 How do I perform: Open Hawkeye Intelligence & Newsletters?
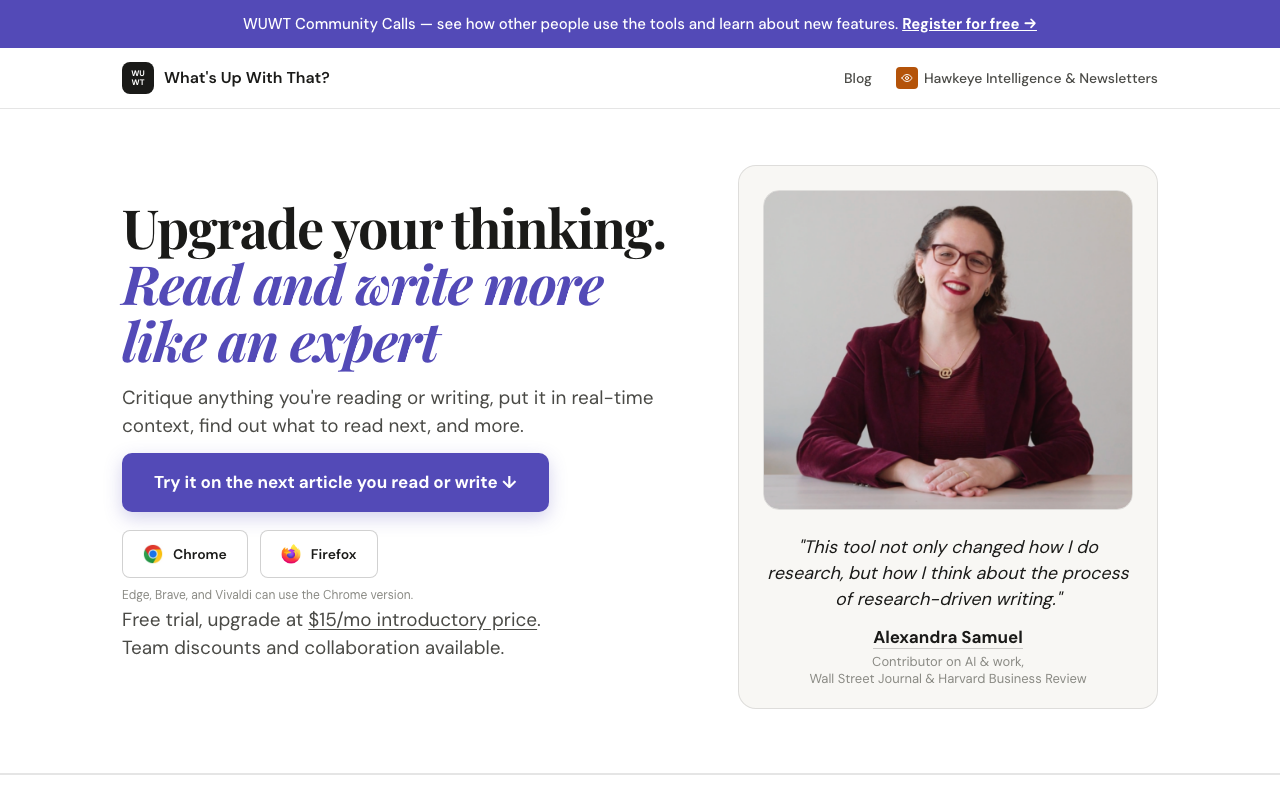1027,78
